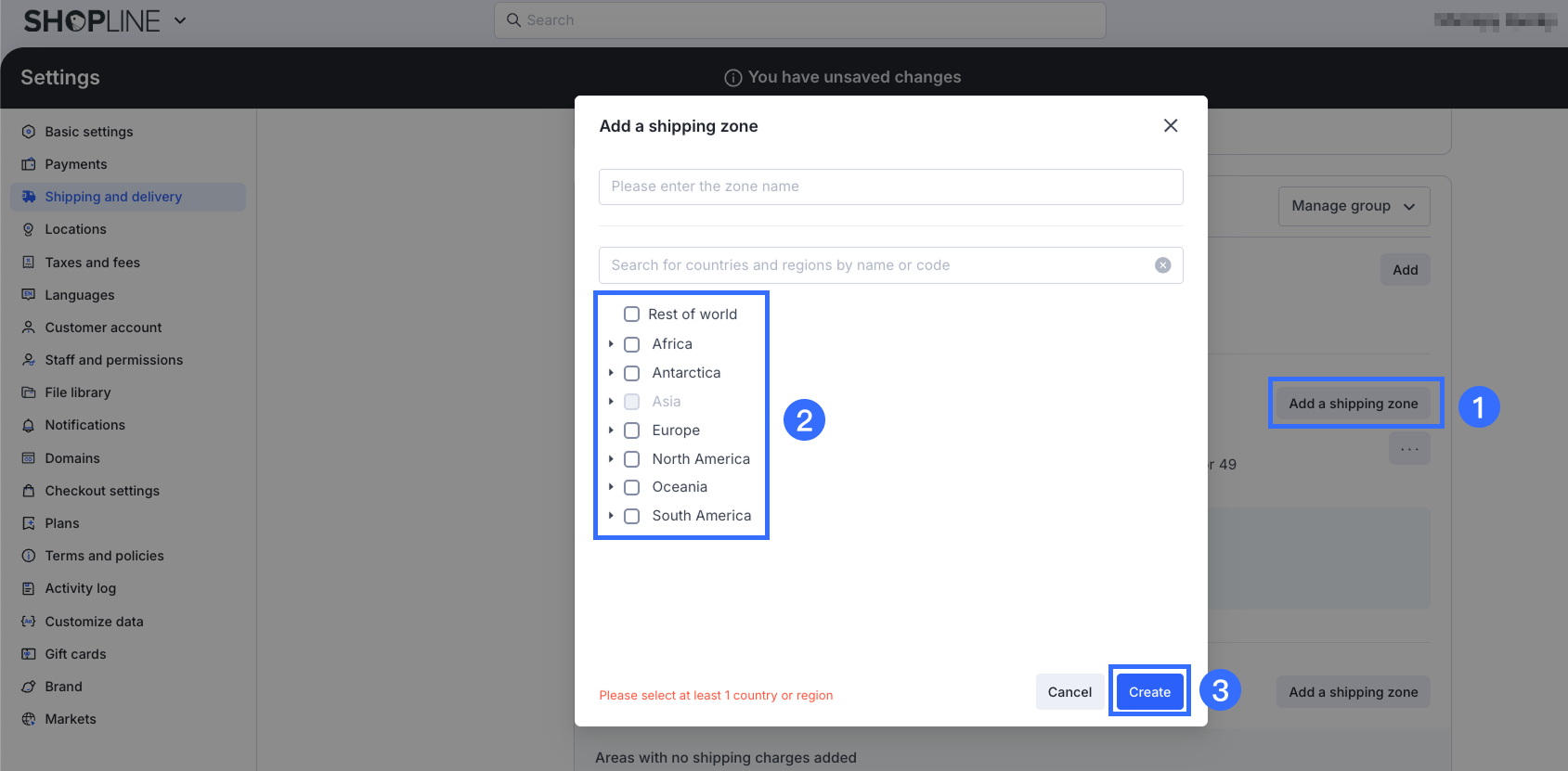Clear the country search field icon
This screenshot has width=1568, height=771.
point(1162,265)
